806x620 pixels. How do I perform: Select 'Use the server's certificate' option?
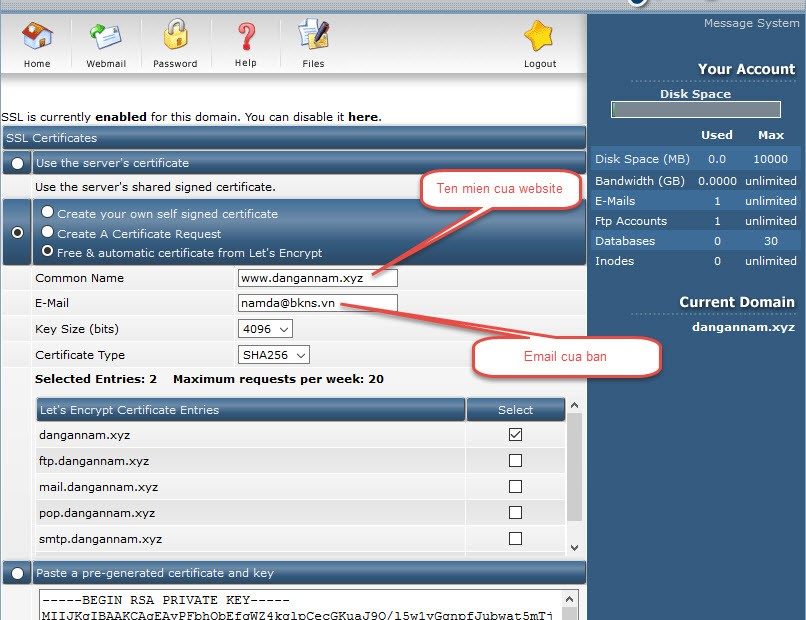(16, 163)
